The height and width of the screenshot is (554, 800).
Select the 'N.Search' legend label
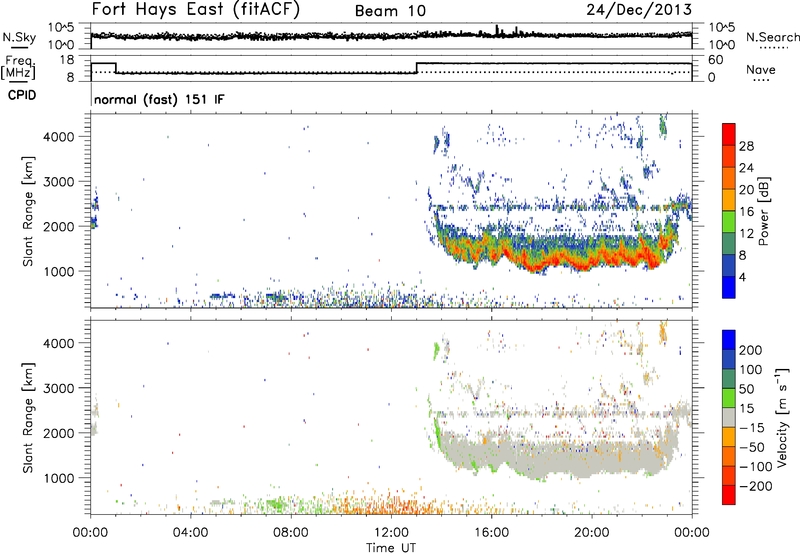[x=772, y=37]
